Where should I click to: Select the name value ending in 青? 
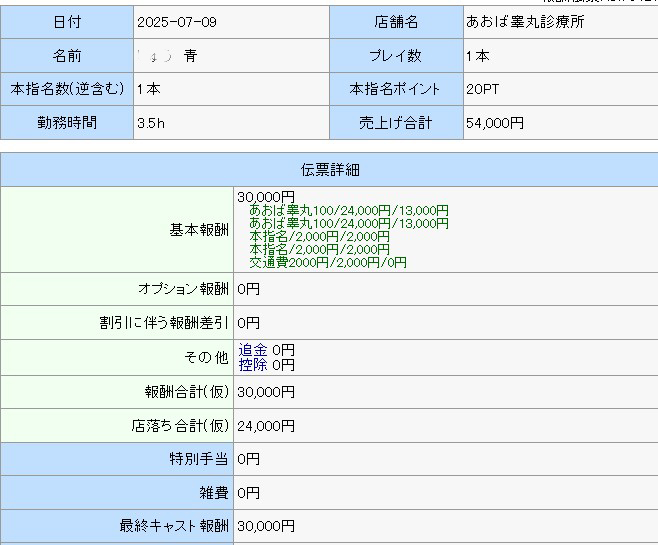point(167,55)
